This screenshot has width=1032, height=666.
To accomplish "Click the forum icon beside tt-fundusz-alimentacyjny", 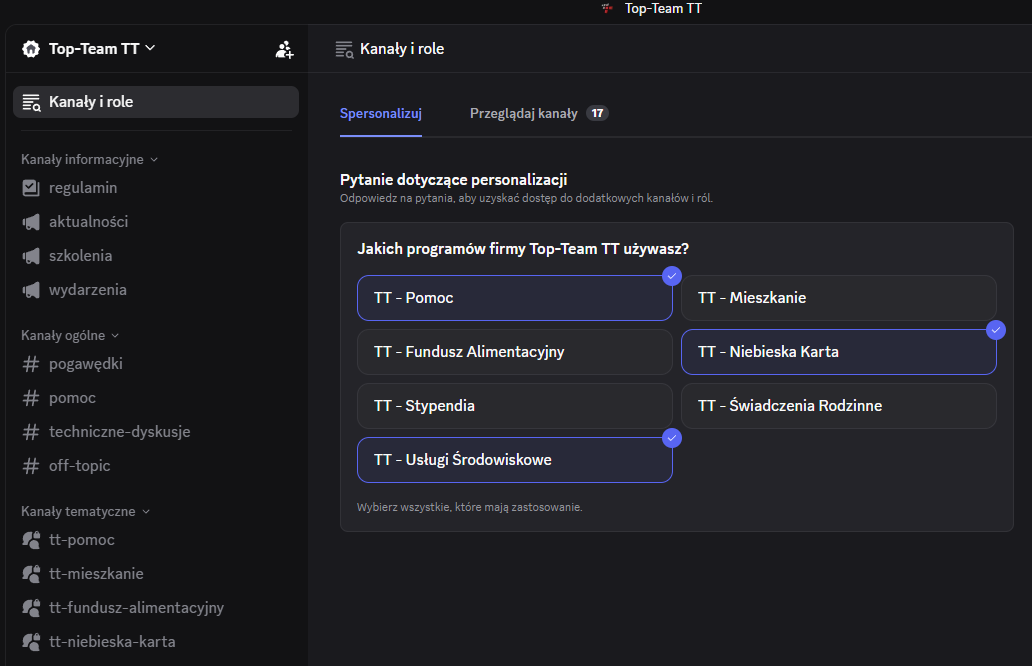I will [x=31, y=607].
